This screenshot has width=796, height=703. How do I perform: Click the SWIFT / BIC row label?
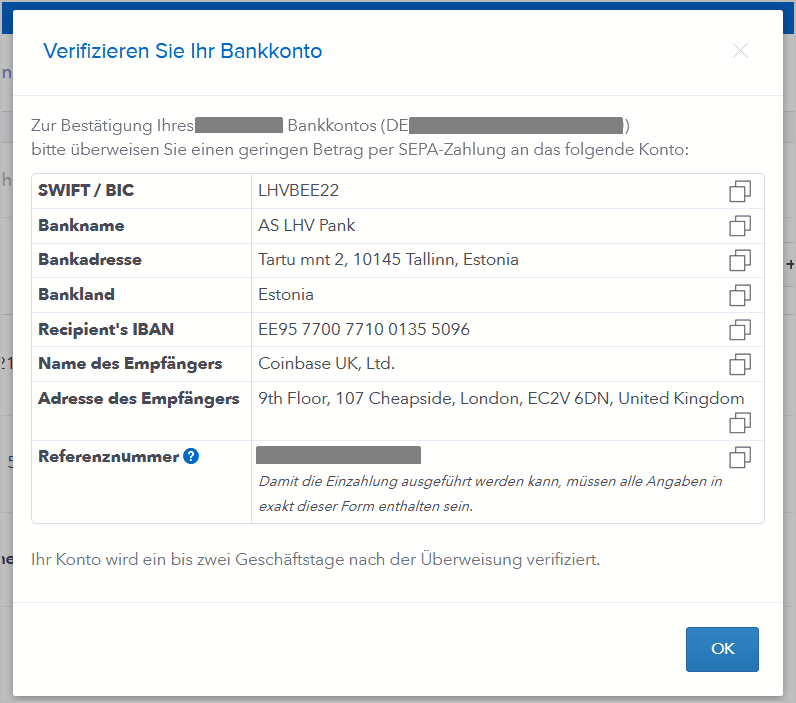(86, 190)
